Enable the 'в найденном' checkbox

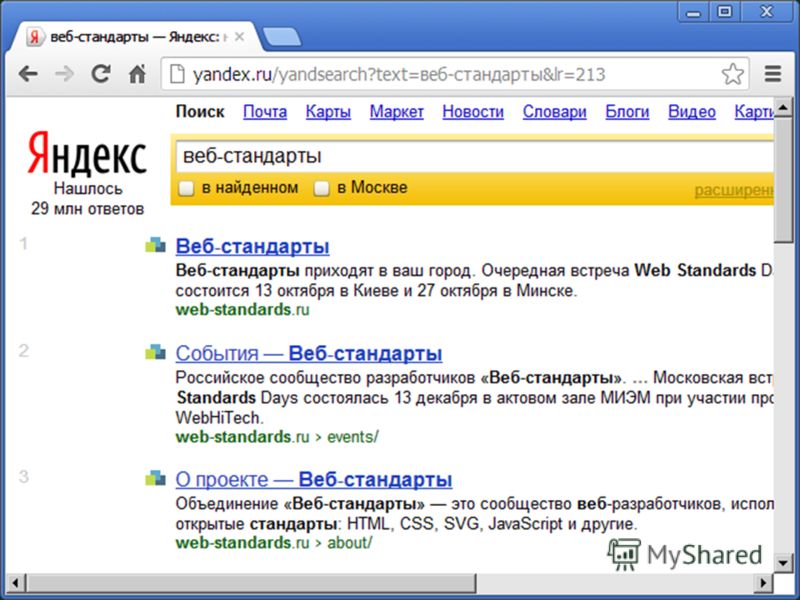click(x=186, y=188)
